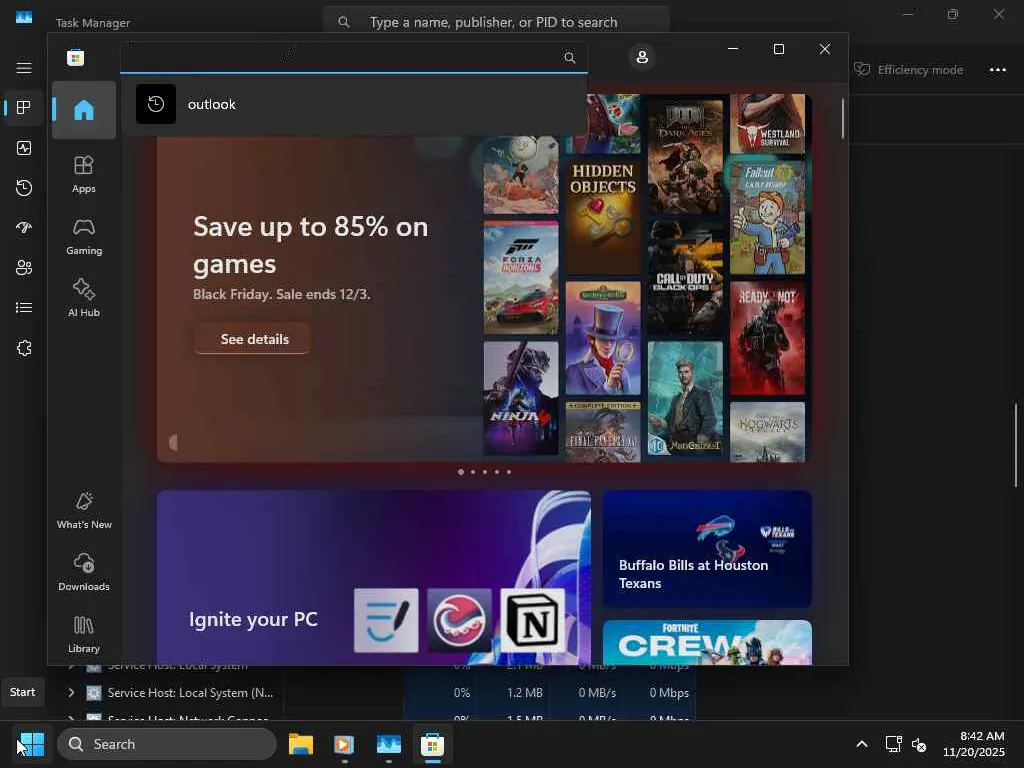This screenshot has width=1024, height=768.
Task: Open the Westland Survival game thumbnail
Action: click(x=767, y=124)
